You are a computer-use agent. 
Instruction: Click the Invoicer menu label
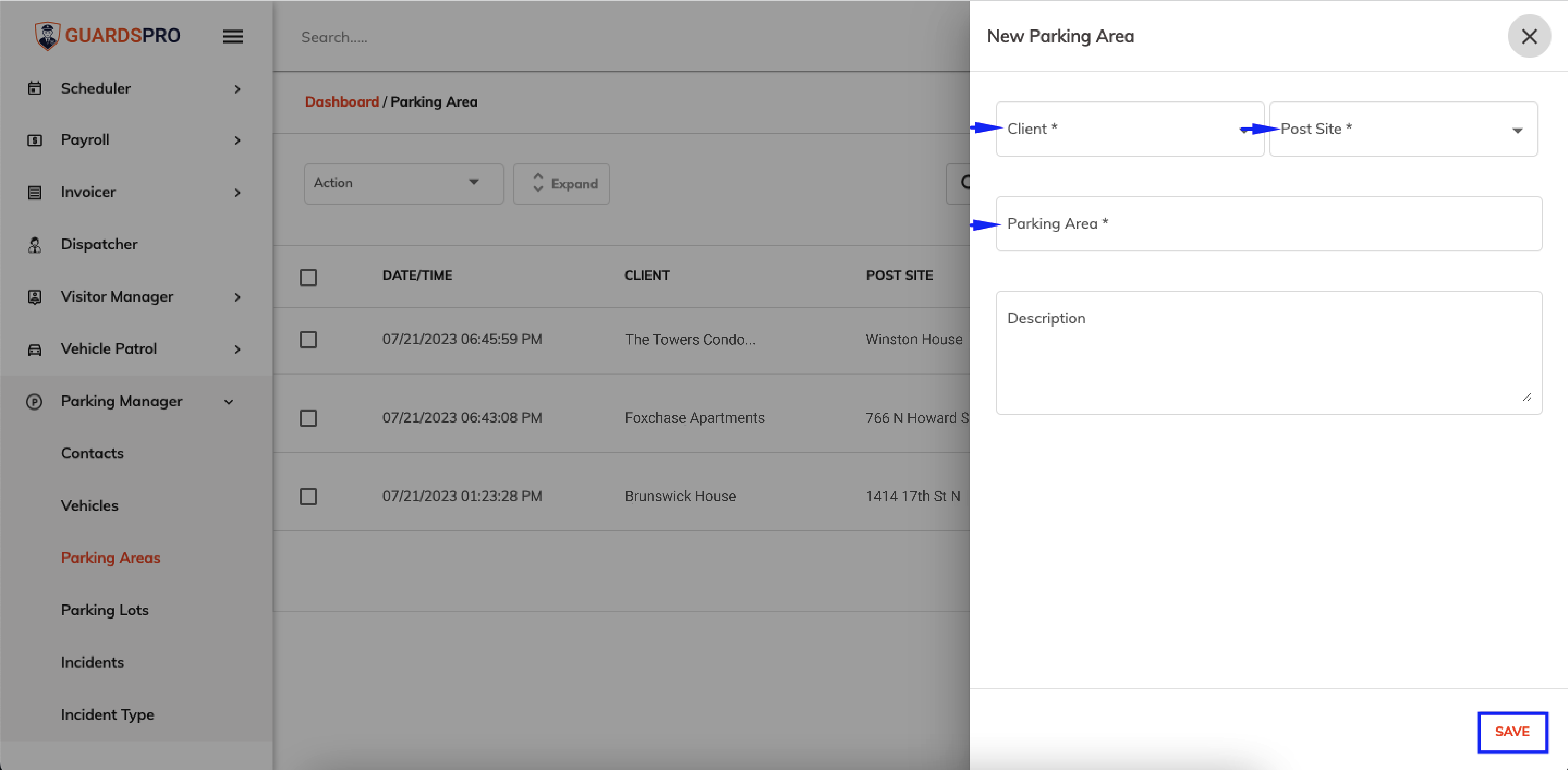click(88, 192)
